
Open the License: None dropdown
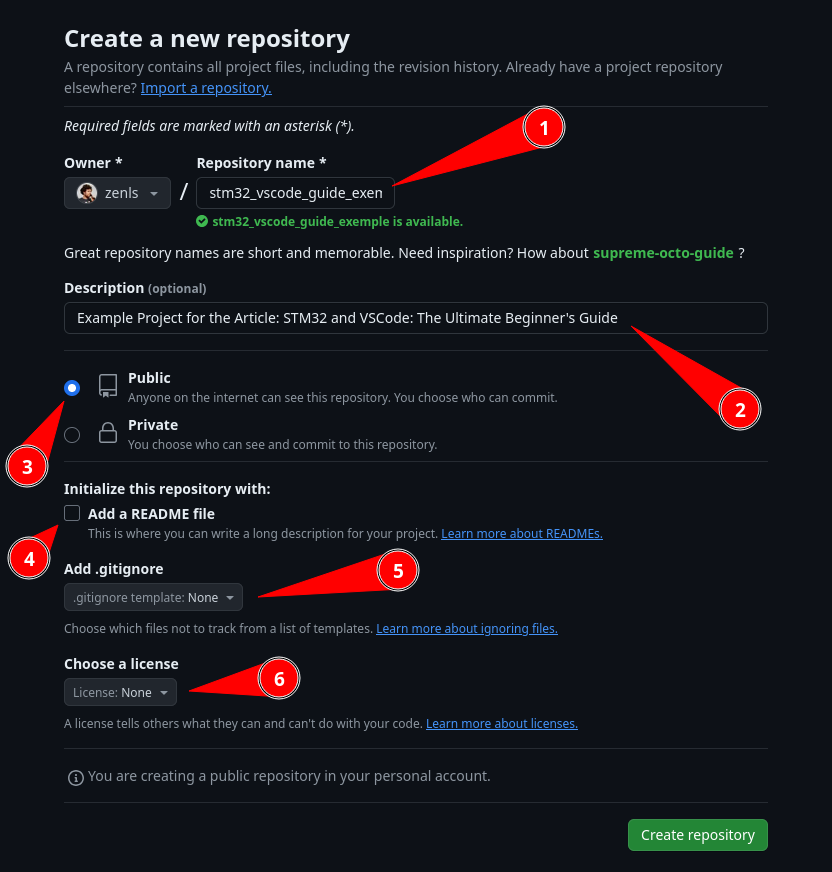coord(121,692)
